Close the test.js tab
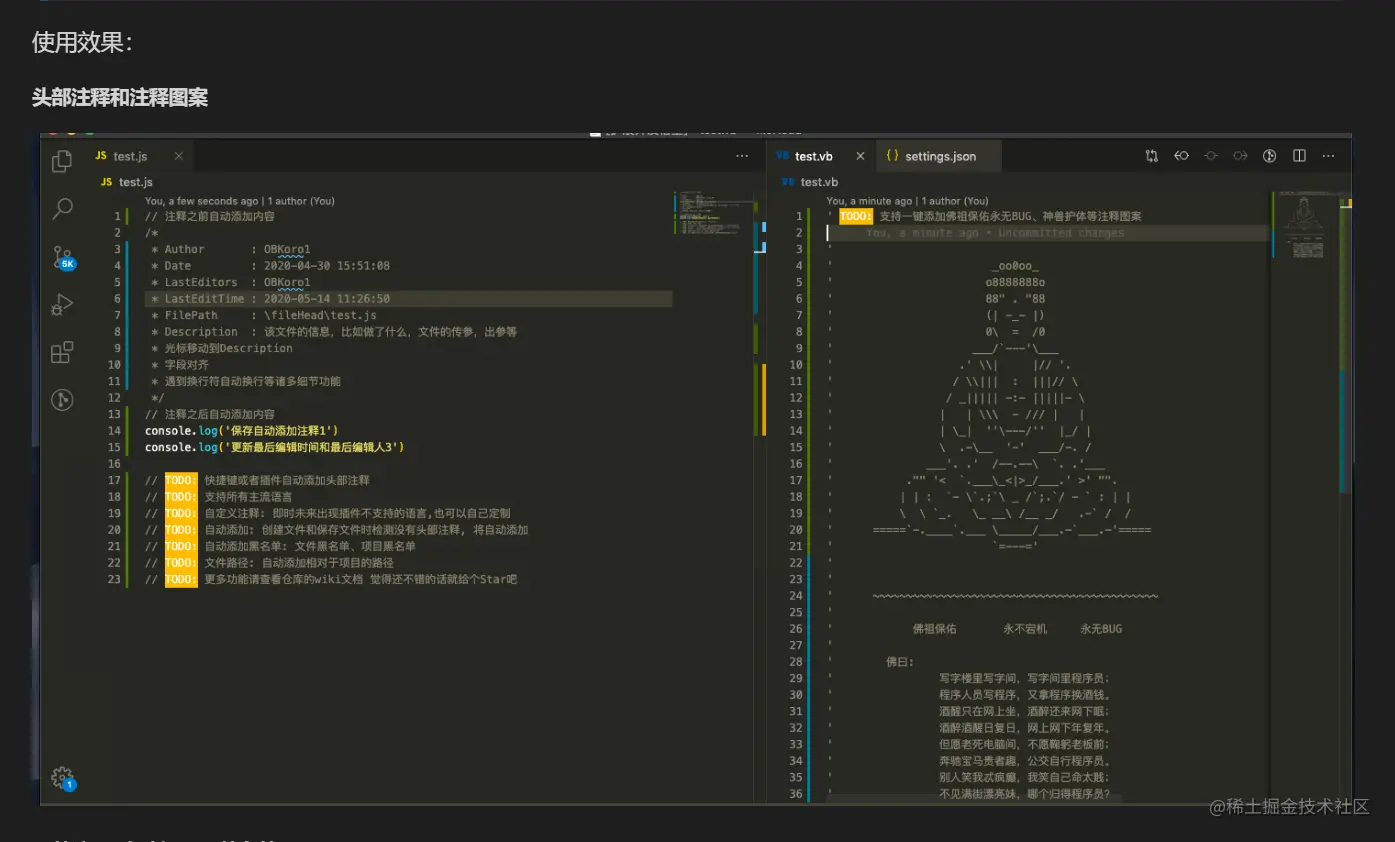 179,156
